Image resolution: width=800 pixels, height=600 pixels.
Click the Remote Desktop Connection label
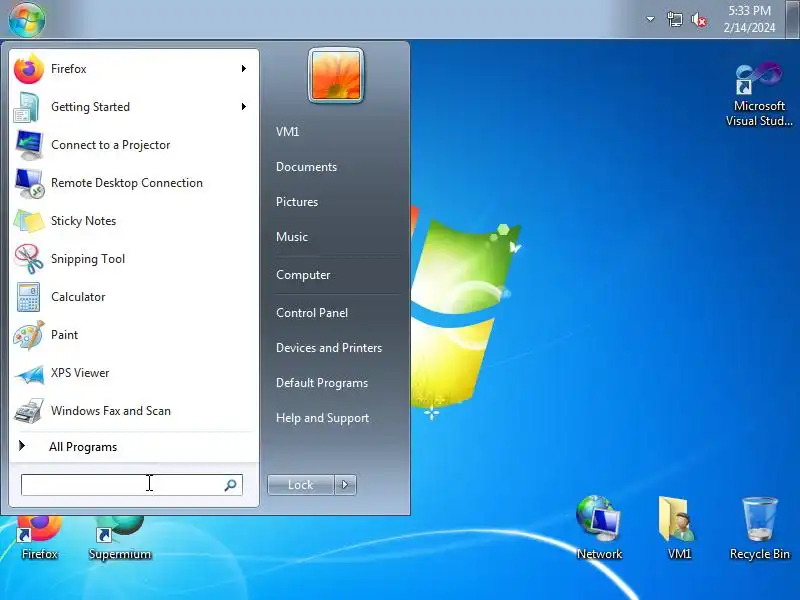point(127,183)
